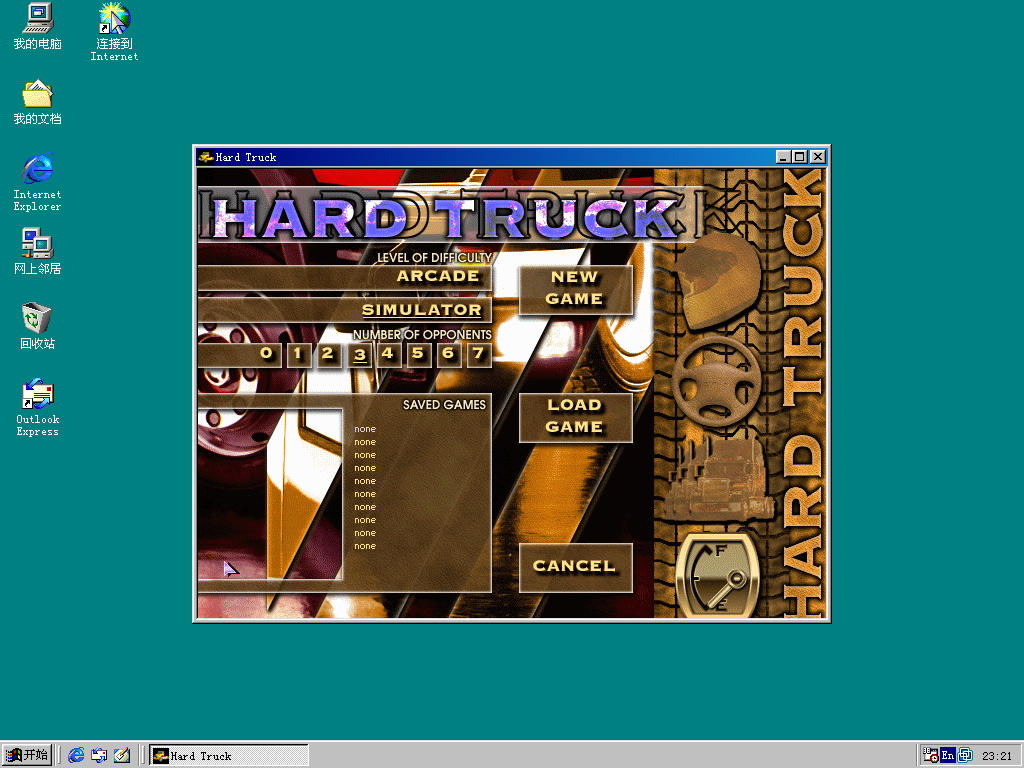Launch Internet Explorer from quick launch
1024x768 pixels.
[x=76, y=755]
